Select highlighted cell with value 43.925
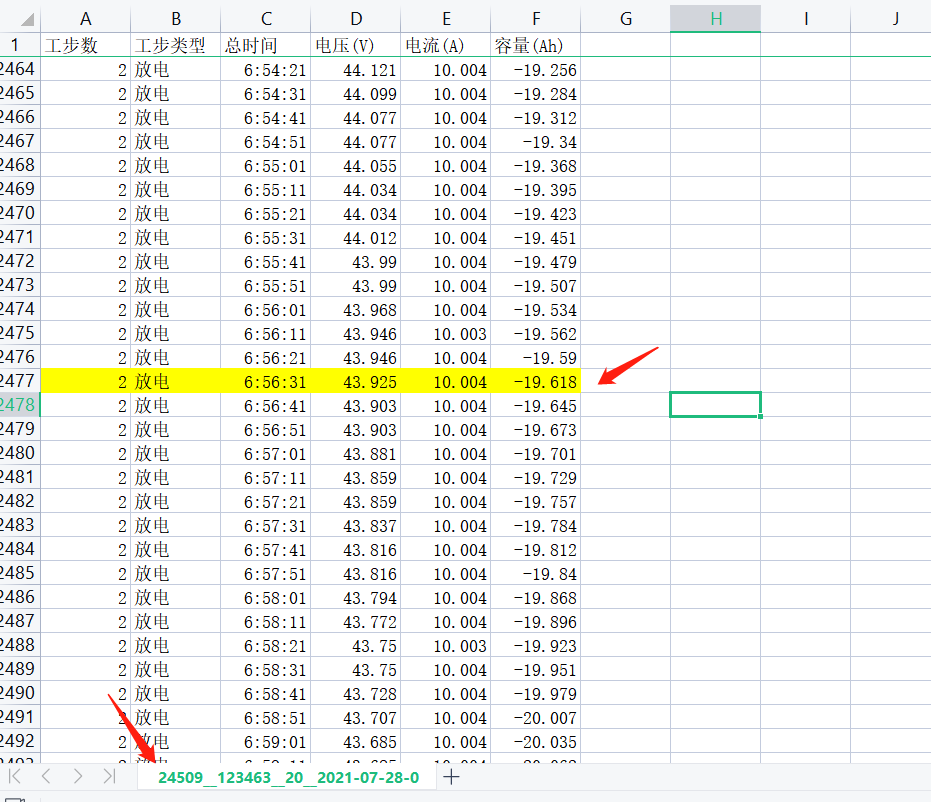 tap(355, 382)
